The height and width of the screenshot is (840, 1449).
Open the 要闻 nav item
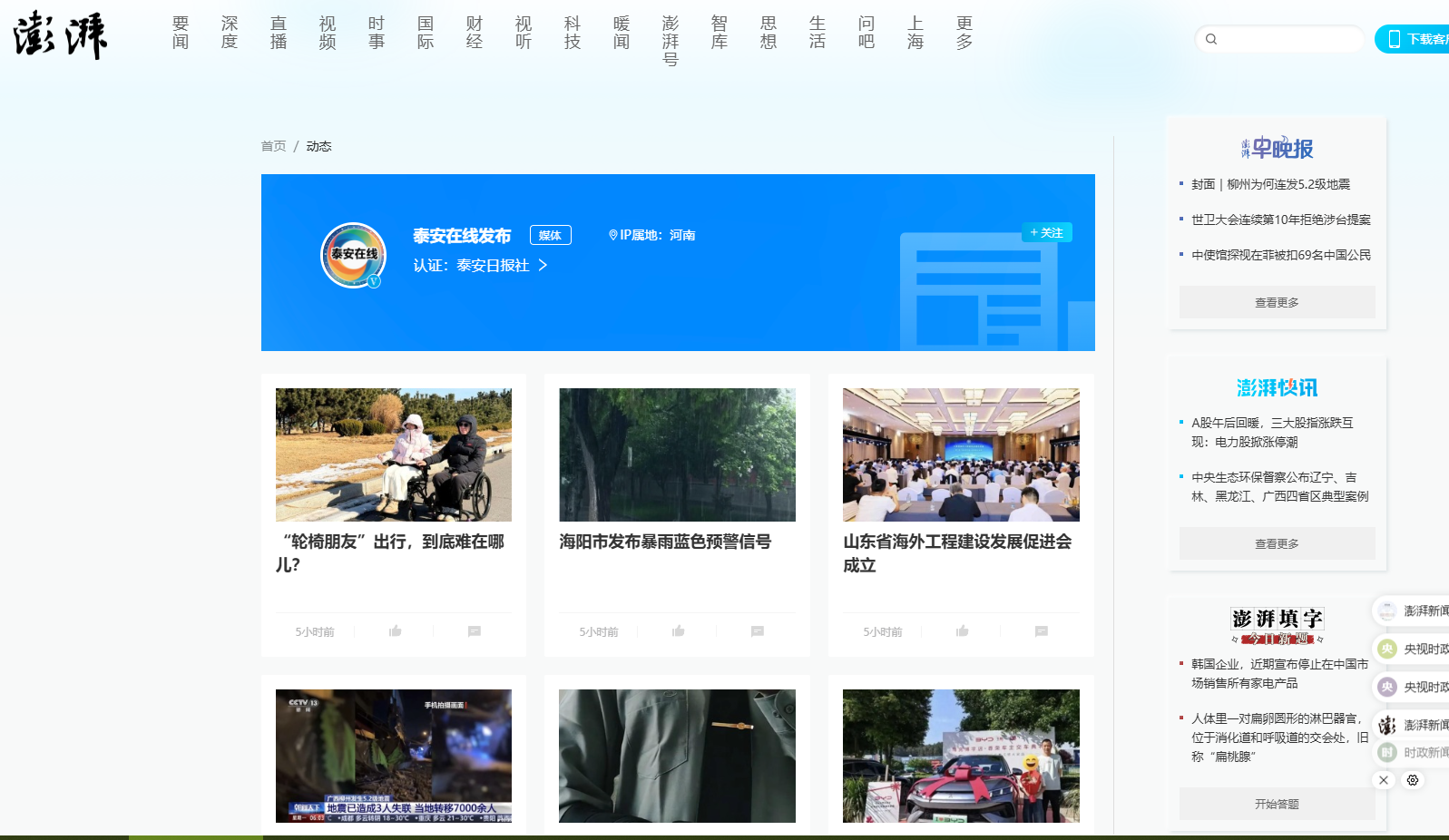[x=181, y=33]
